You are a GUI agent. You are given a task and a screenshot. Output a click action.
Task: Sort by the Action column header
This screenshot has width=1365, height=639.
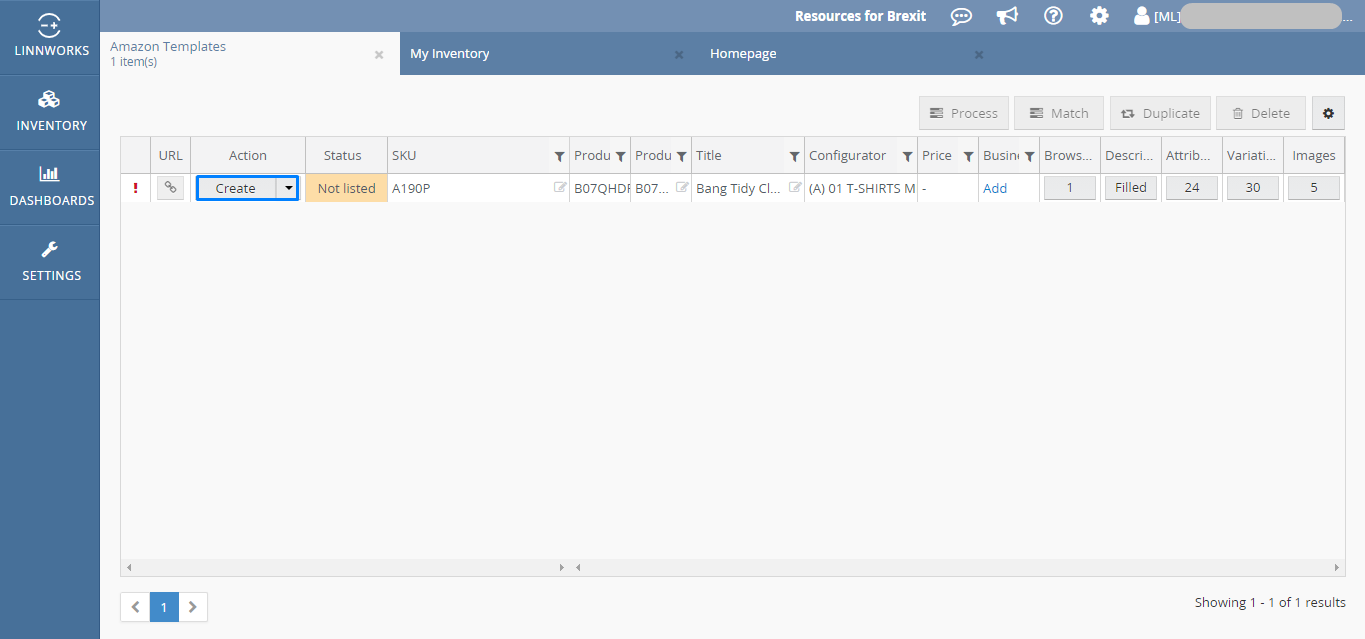click(248, 155)
